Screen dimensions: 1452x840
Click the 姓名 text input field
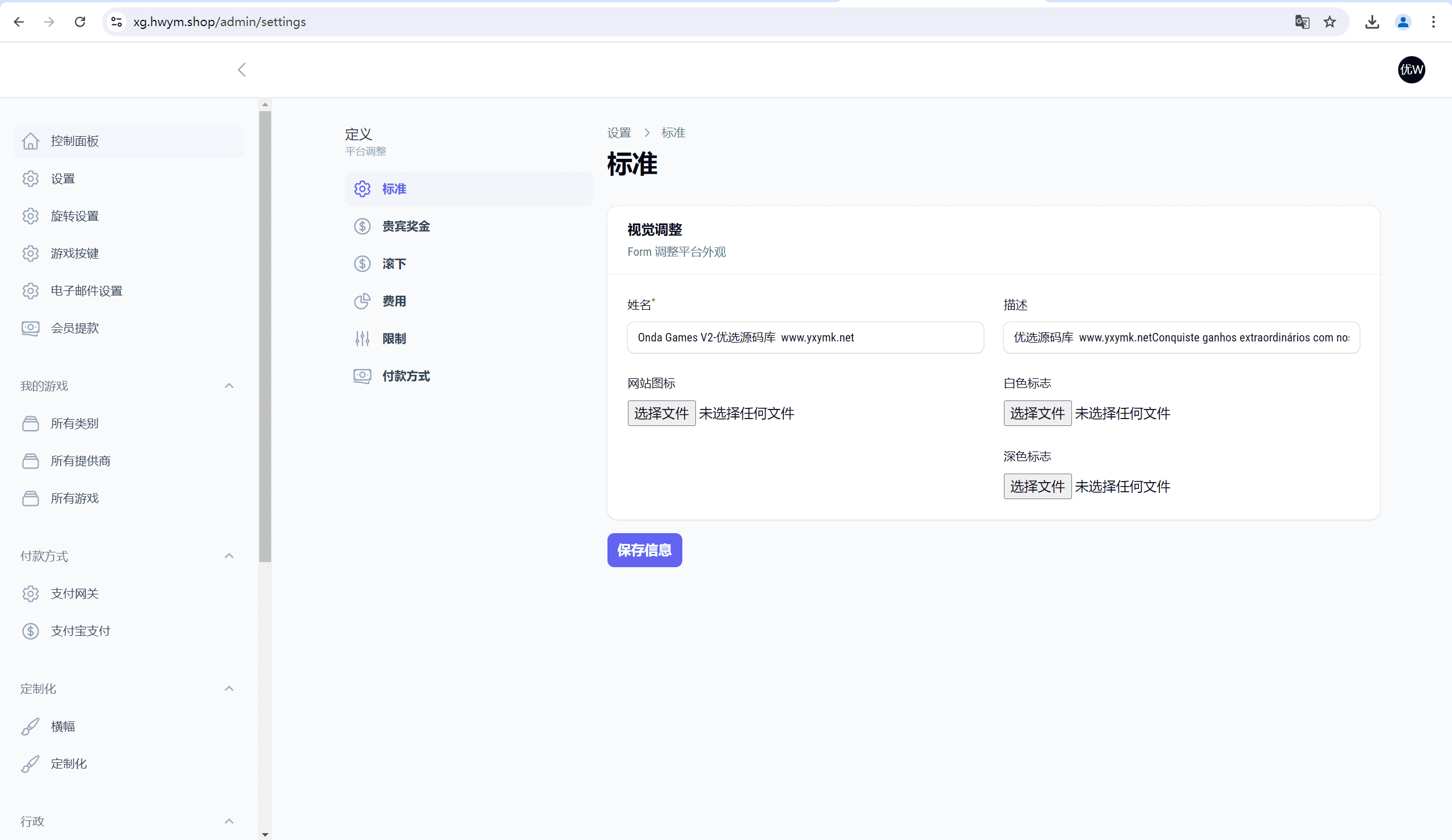coord(805,337)
